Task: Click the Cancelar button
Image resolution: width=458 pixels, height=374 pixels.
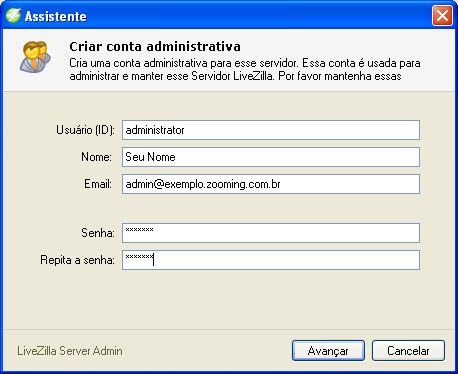Action: pos(408,350)
